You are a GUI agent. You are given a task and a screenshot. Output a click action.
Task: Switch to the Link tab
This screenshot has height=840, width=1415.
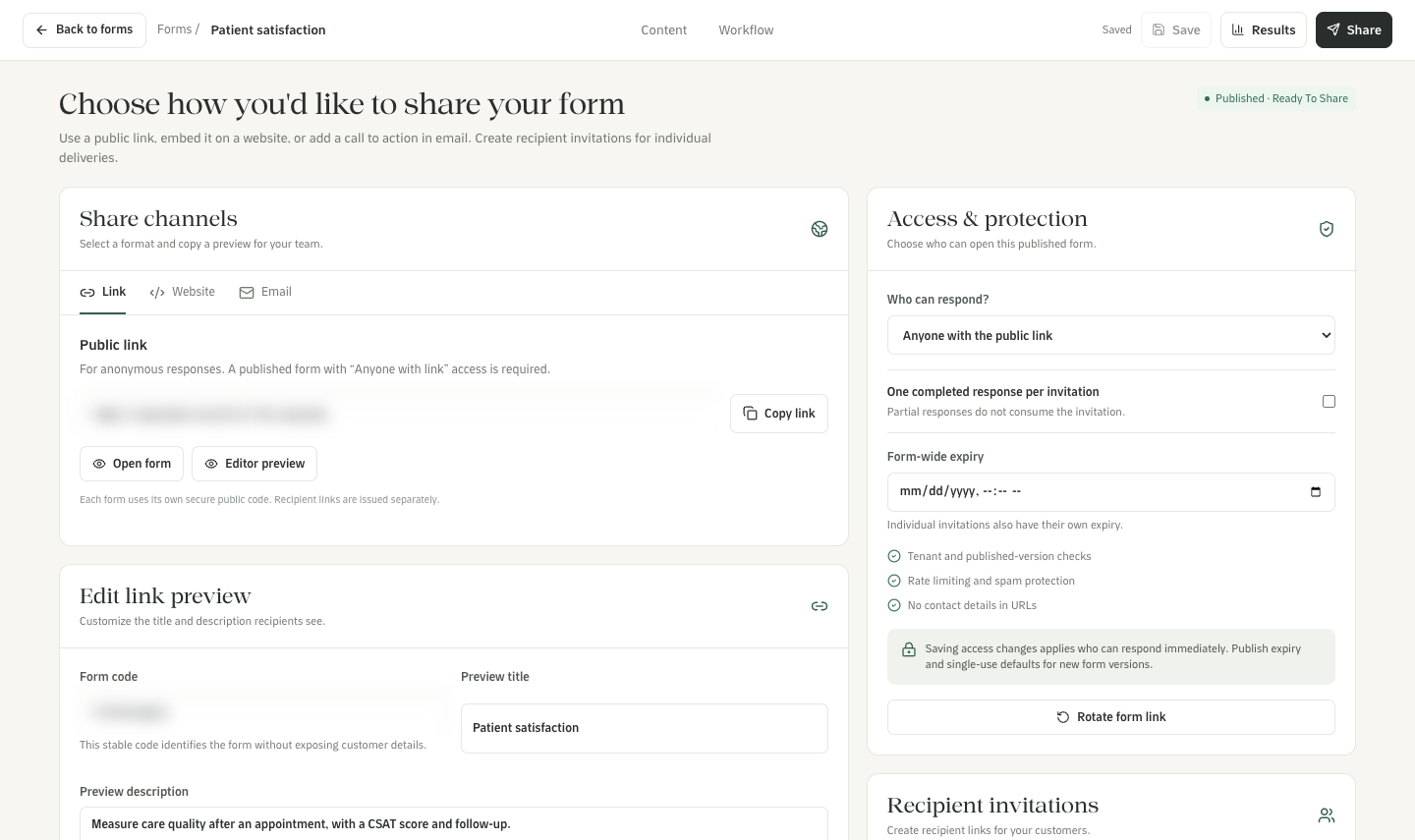tap(103, 292)
